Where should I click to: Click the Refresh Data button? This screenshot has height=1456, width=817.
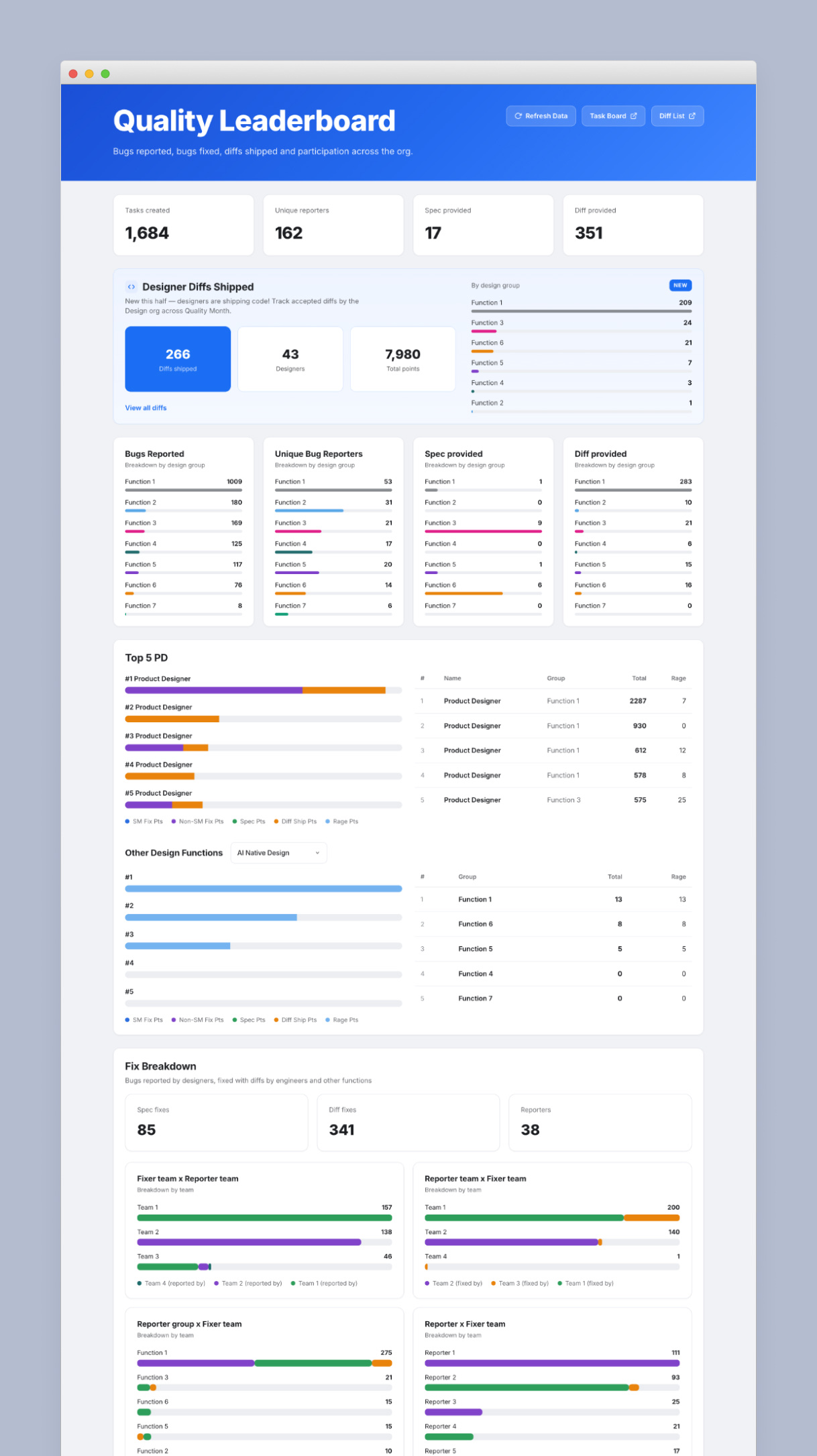point(541,116)
